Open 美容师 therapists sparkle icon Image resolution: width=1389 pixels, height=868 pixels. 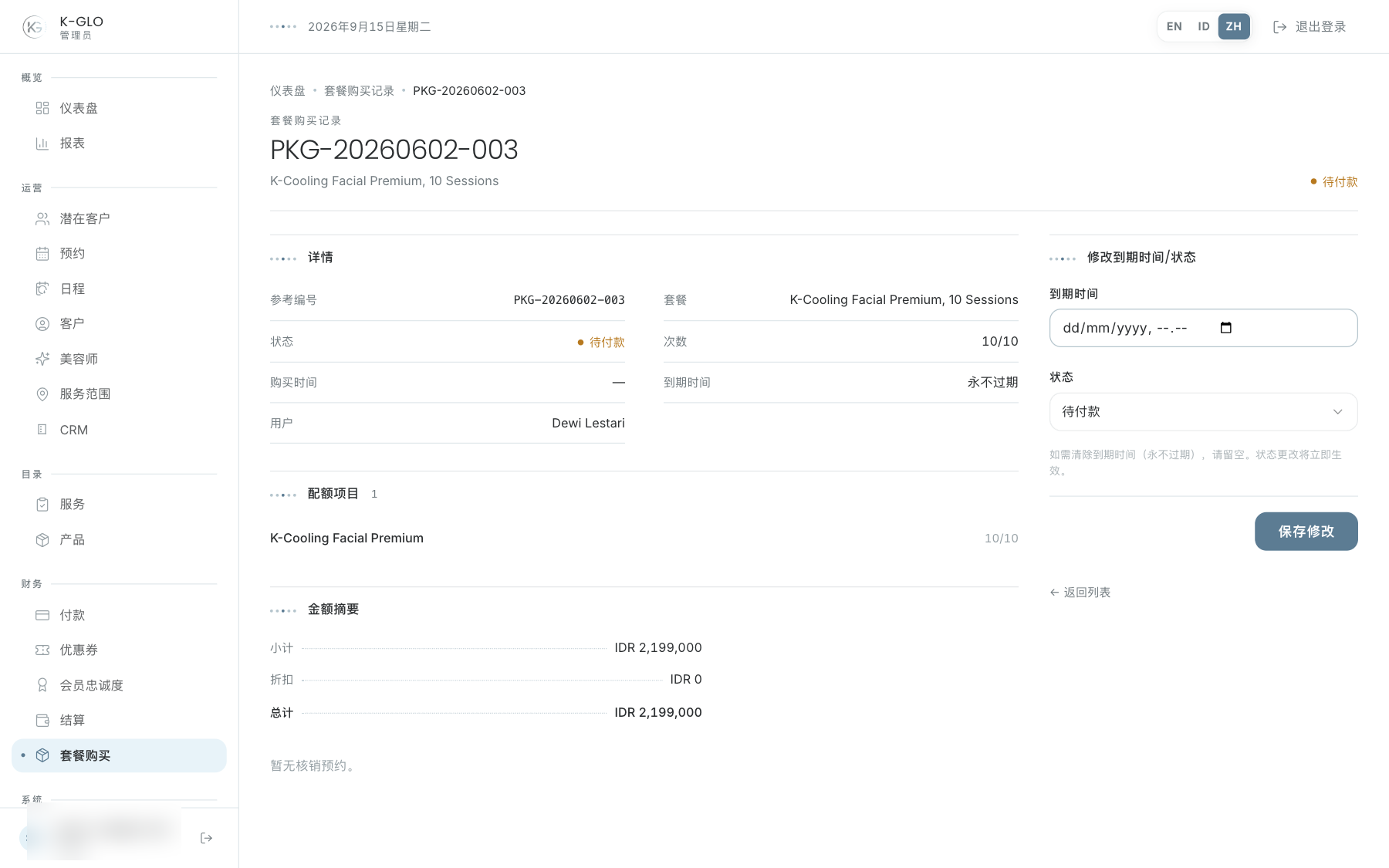click(x=42, y=359)
